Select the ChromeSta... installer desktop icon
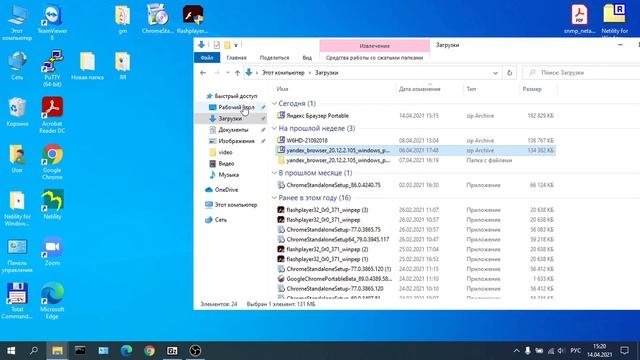640x360 pixels. pos(158,19)
